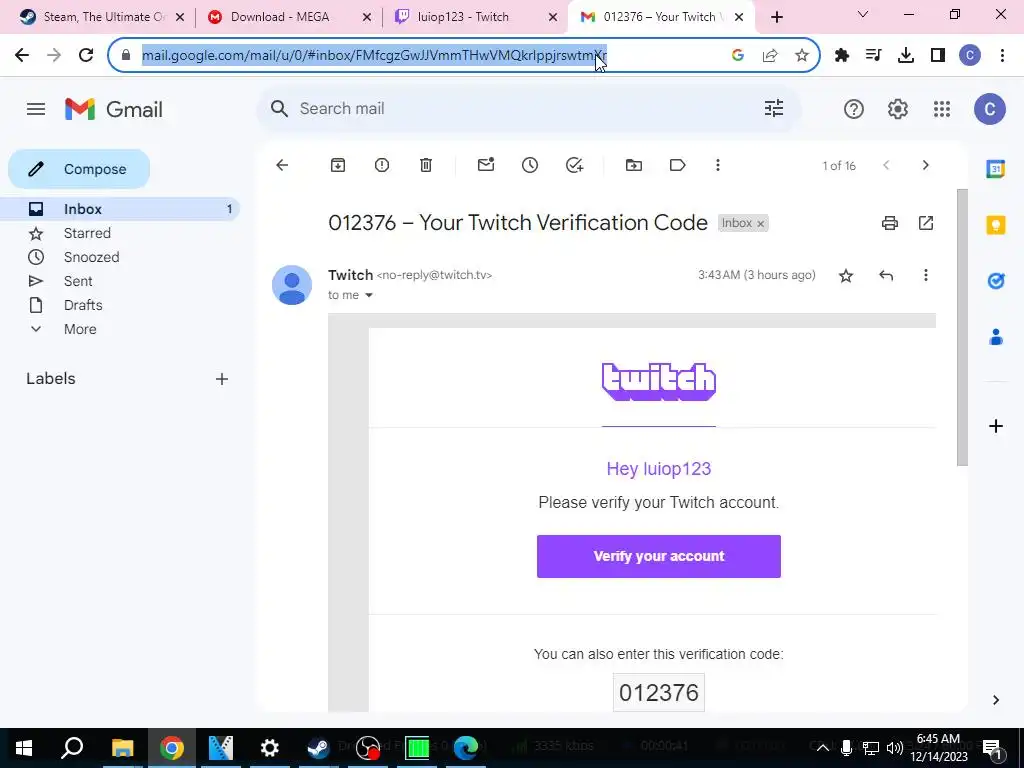Image resolution: width=1024 pixels, height=768 pixels.
Task: Toggle Chrome side panel
Action: pos(938,56)
